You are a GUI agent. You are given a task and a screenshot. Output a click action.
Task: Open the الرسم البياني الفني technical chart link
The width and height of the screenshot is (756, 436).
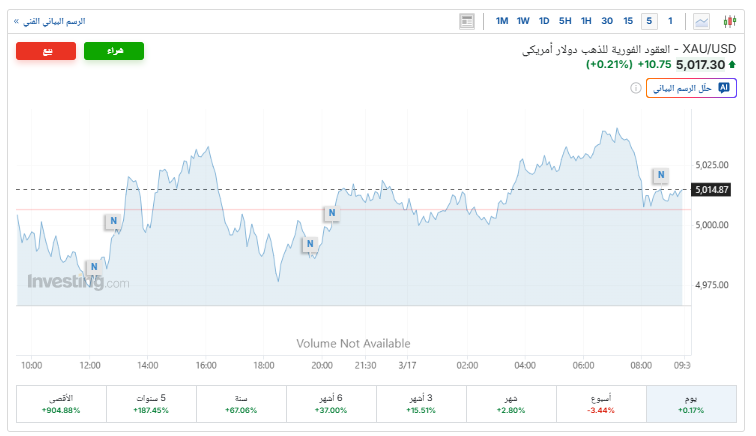click(49, 21)
